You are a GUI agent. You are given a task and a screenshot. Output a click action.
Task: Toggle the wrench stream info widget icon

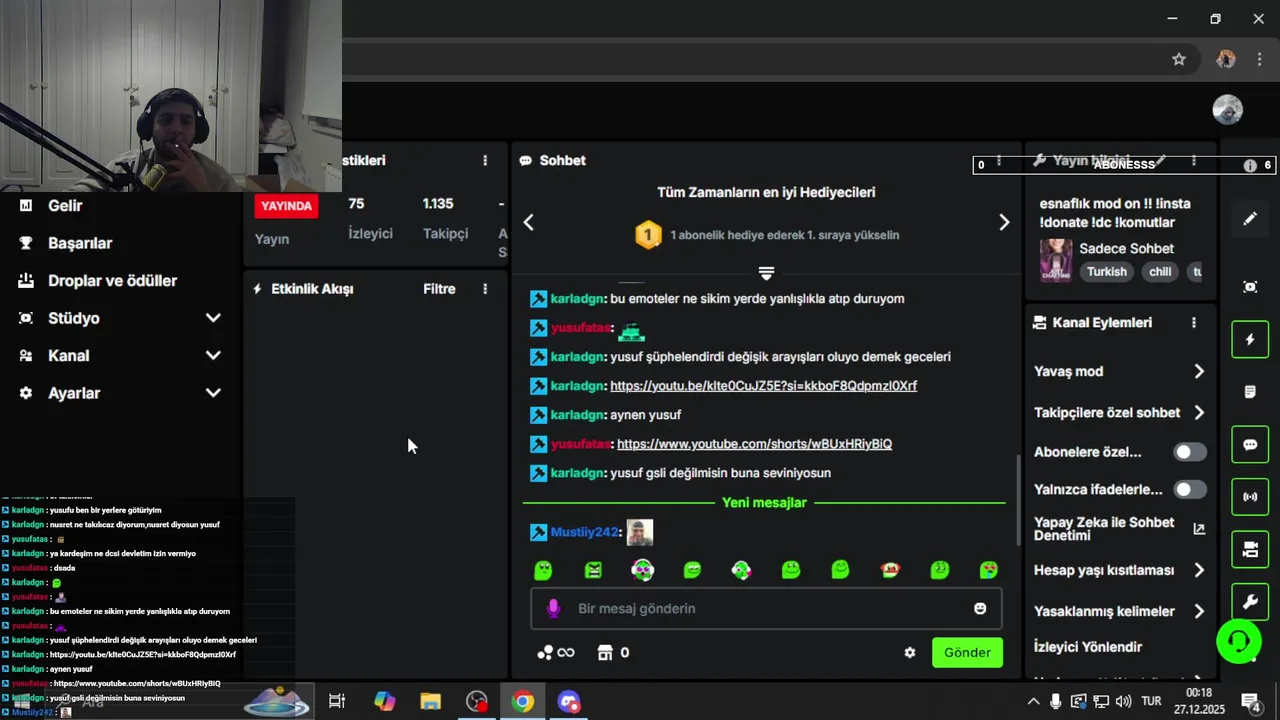coord(1250,602)
